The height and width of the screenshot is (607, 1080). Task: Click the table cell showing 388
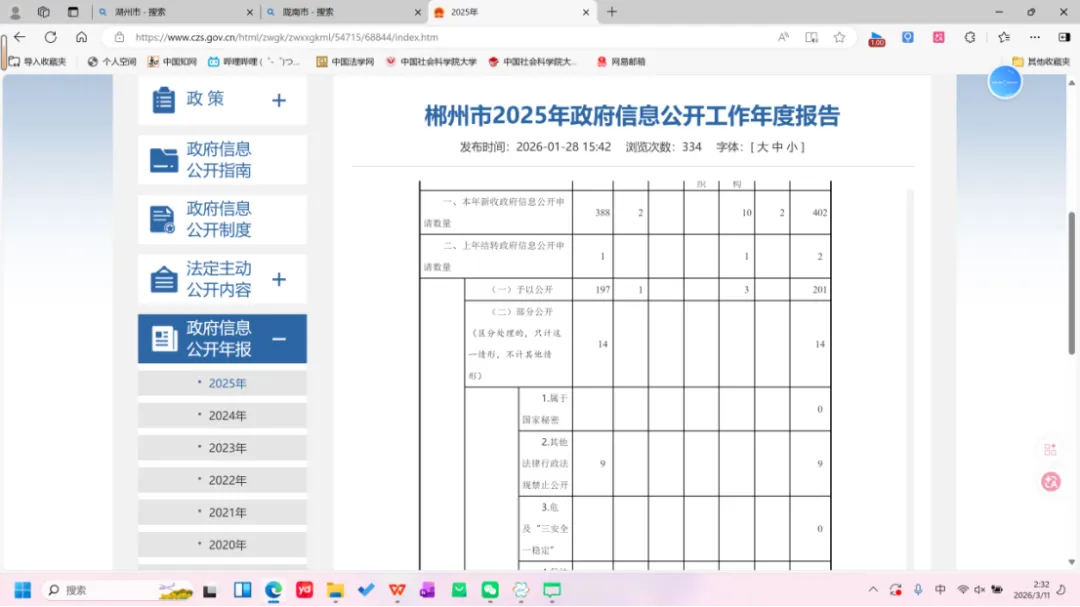point(593,213)
